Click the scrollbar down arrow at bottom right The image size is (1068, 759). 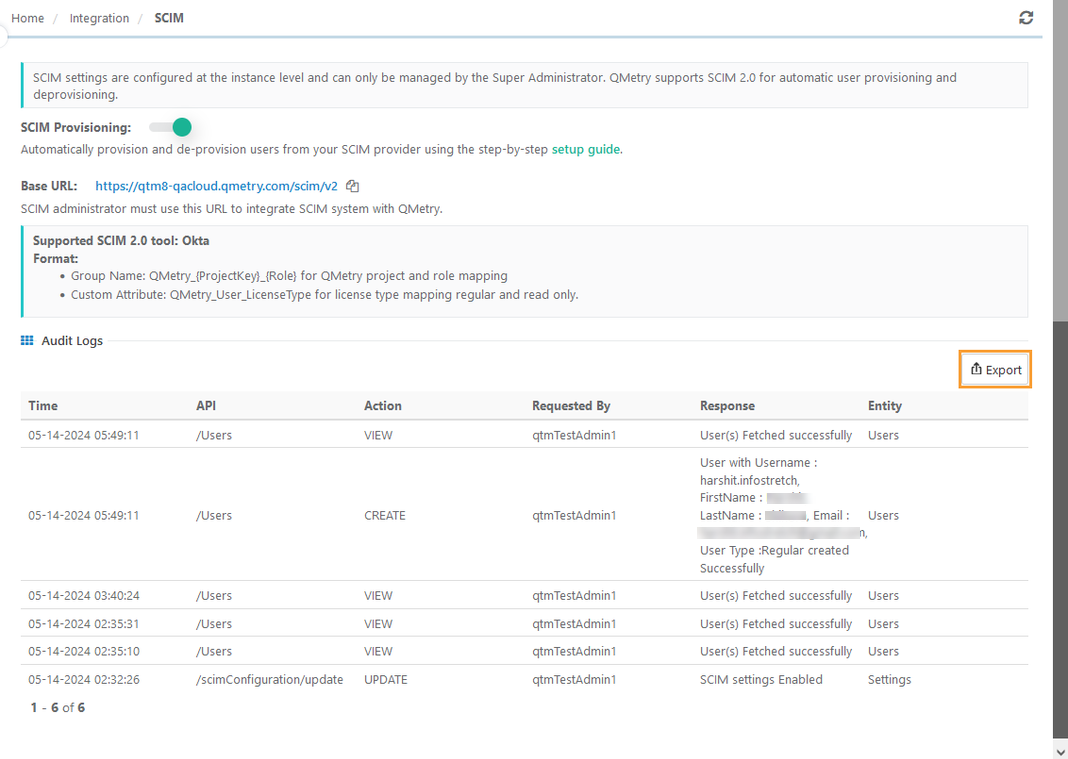point(1059,749)
